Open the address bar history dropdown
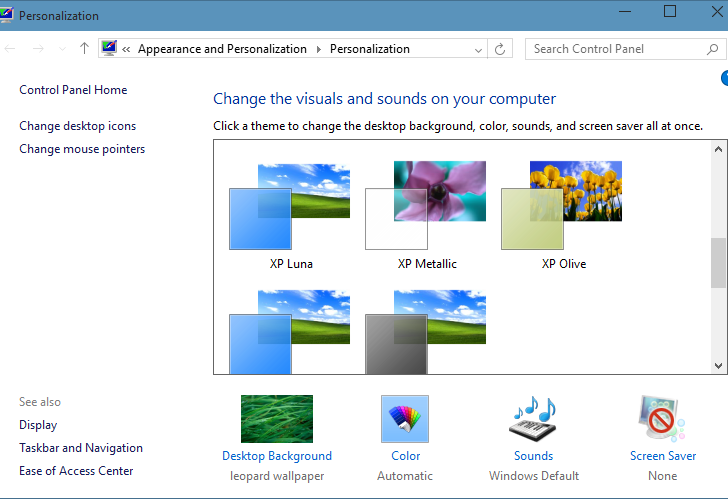Screen dimensions: 728x499 coord(478,49)
